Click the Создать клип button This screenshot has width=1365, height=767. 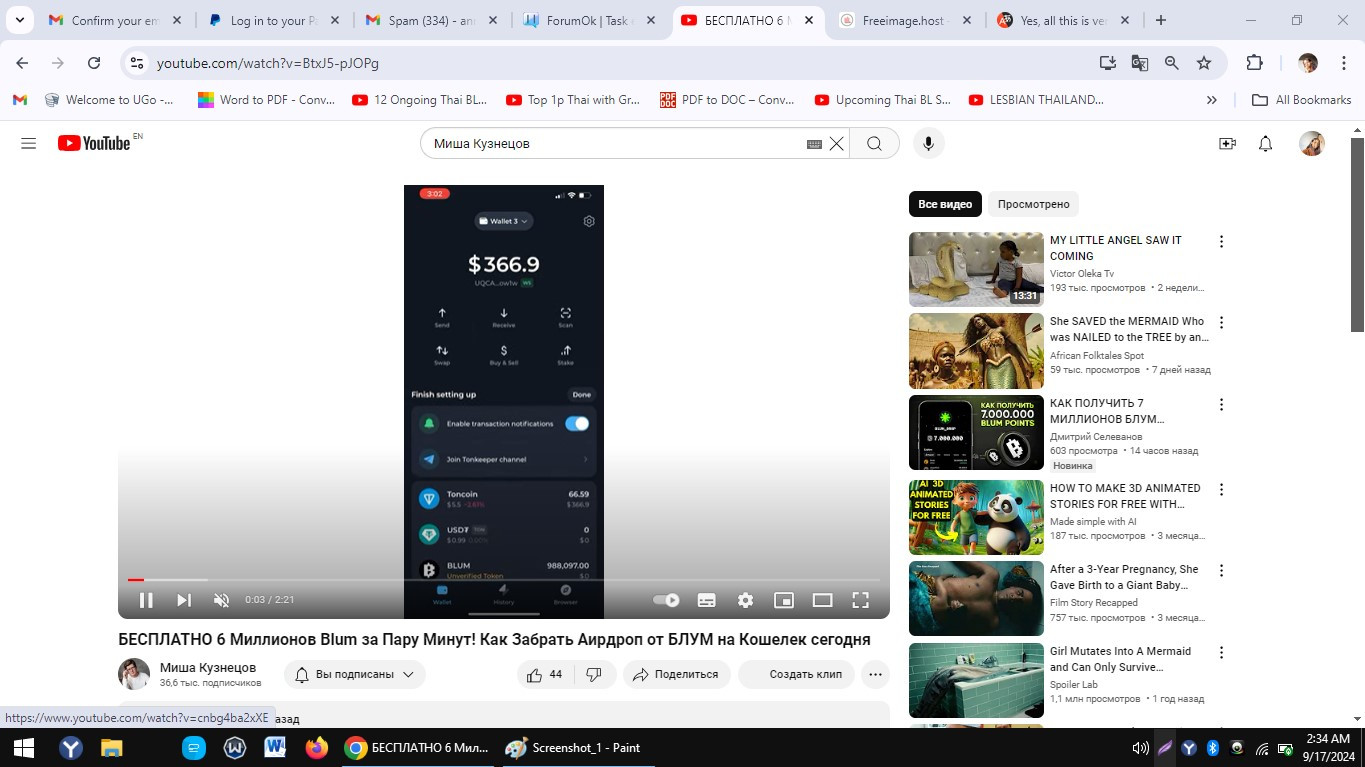(796, 674)
